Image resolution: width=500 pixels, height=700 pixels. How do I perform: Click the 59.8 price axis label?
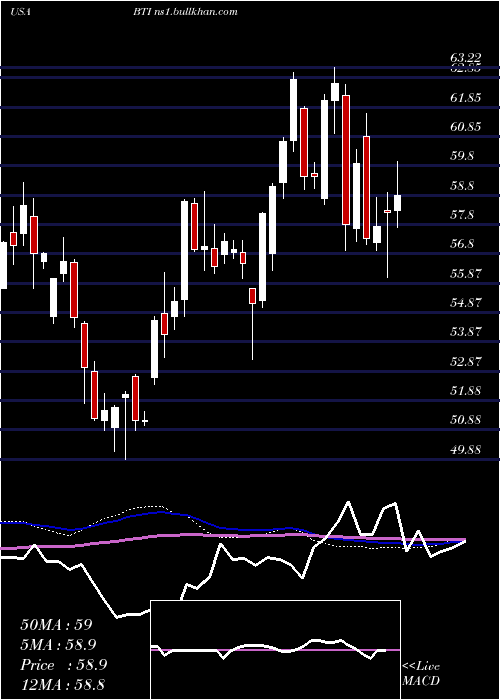pos(463,156)
